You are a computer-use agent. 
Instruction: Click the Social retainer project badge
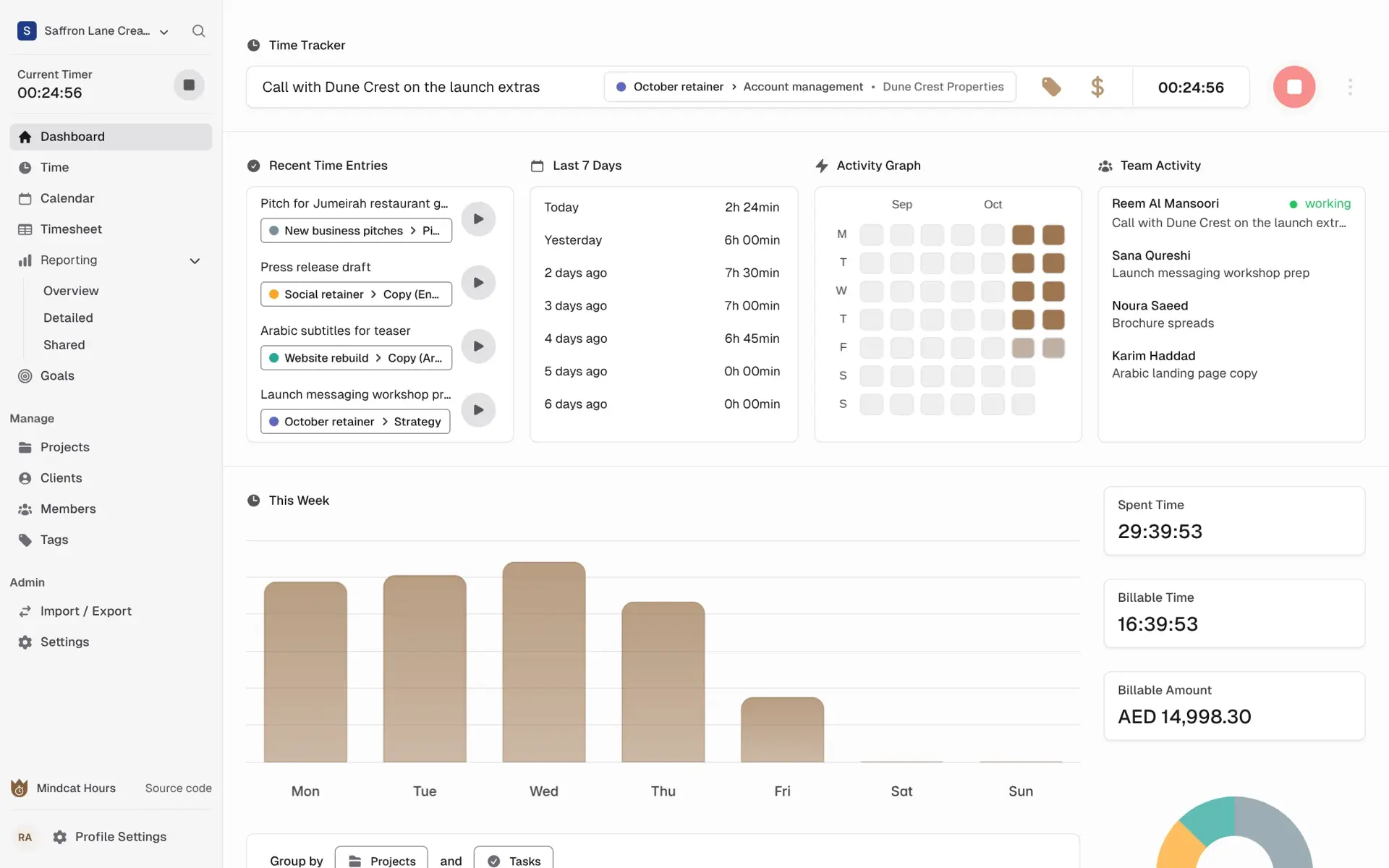tap(356, 294)
